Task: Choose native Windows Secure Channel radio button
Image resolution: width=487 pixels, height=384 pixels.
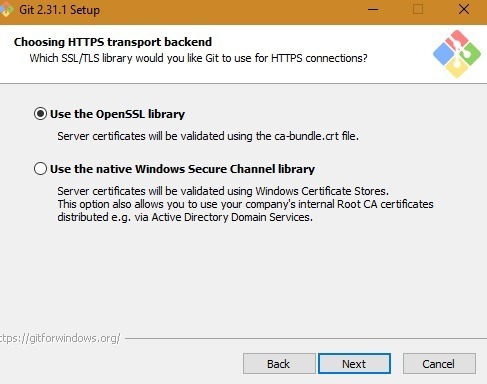Action: tap(40, 169)
